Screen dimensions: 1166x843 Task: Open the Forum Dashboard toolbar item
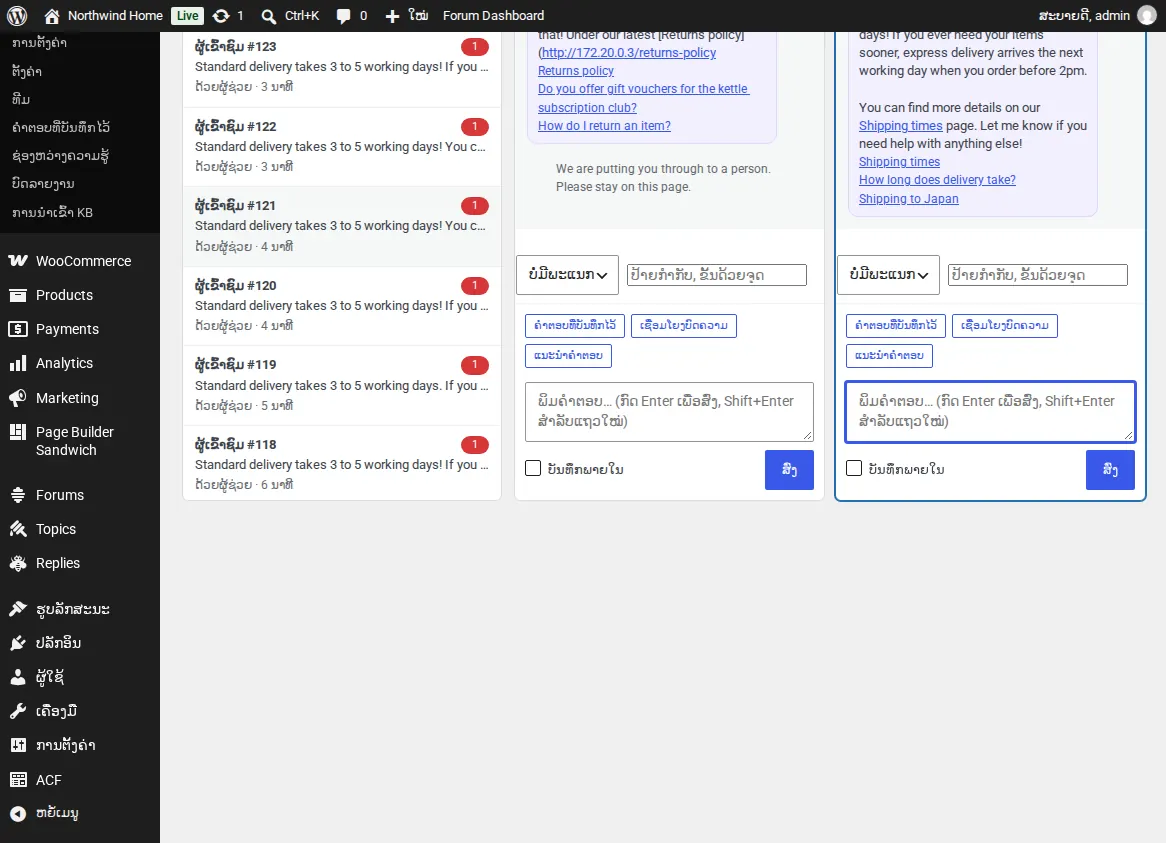click(x=493, y=16)
